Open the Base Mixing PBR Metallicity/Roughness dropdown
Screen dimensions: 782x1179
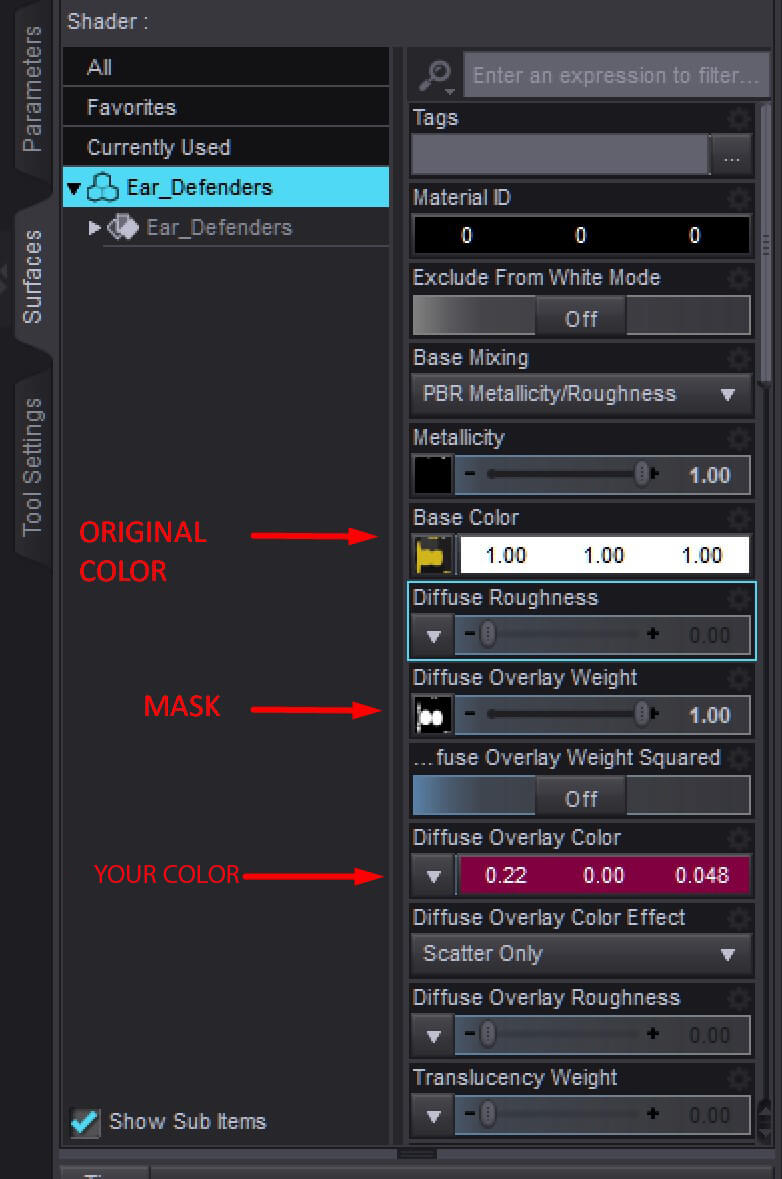coord(581,395)
